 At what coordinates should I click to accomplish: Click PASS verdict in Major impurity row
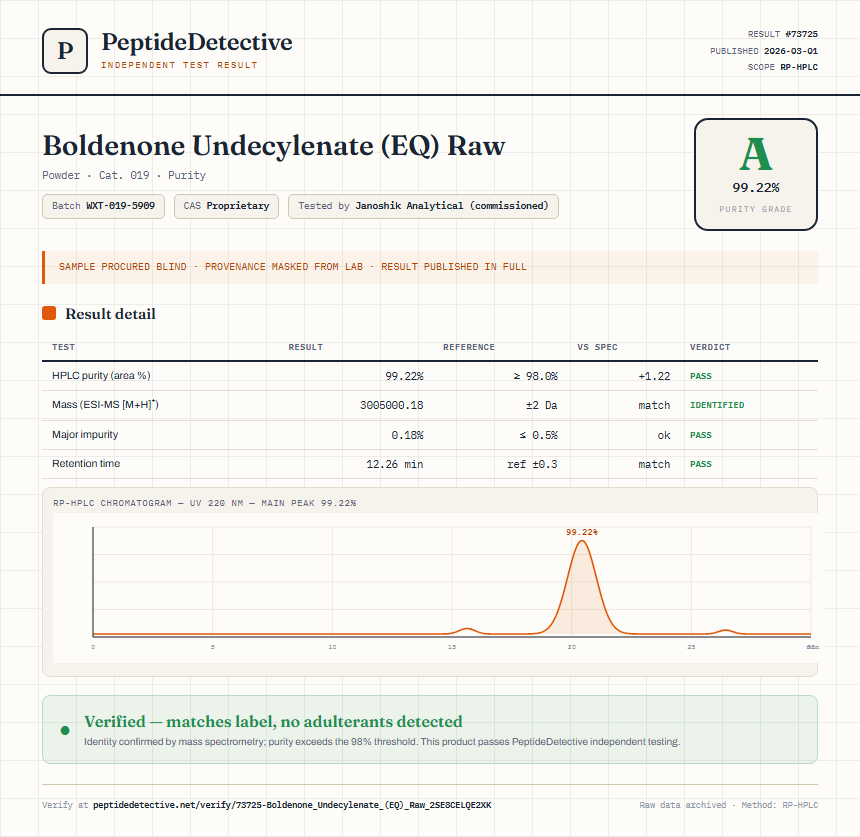coord(700,435)
